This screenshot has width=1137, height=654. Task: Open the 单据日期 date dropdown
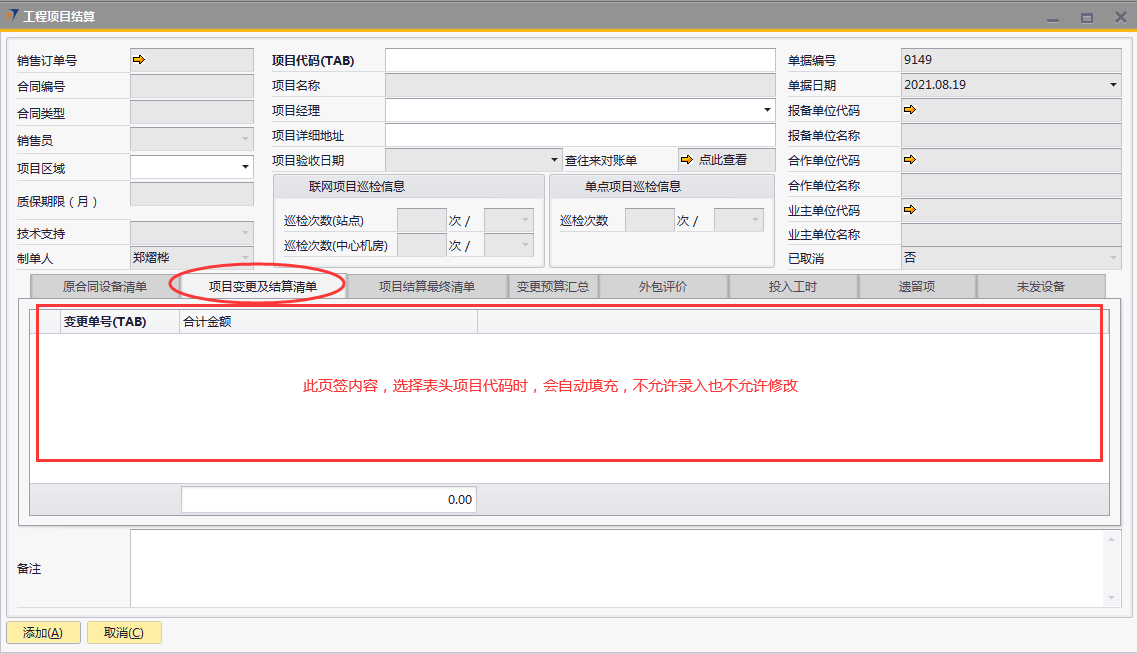1113,85
